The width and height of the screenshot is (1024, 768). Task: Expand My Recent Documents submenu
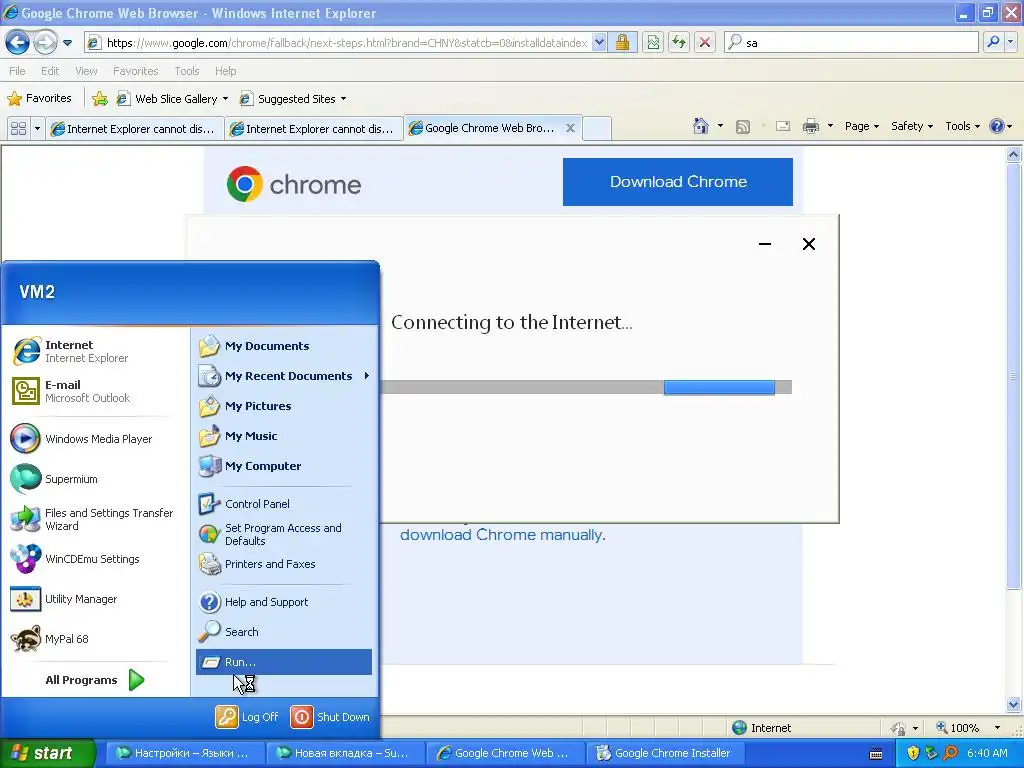pyautogui.click(x=284, y=376)
